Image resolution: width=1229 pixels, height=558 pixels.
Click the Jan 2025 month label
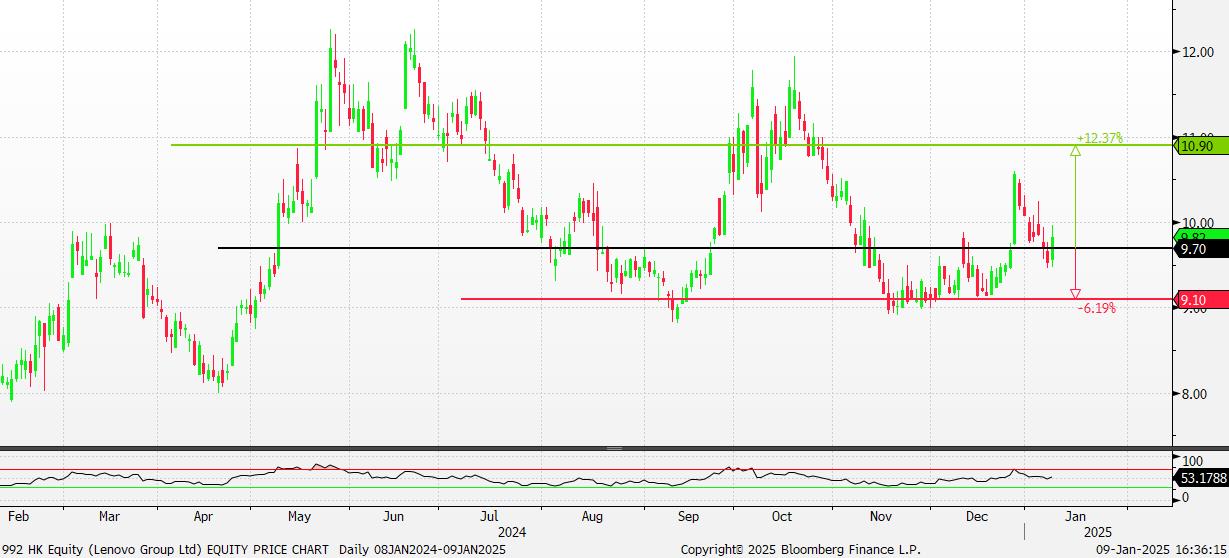pos(1075,517)
